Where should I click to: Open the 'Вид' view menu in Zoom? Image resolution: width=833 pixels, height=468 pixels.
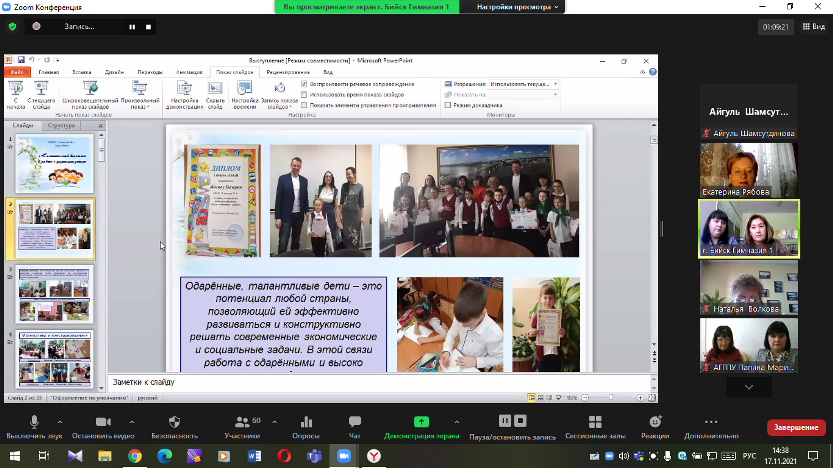tap(811, 27)
